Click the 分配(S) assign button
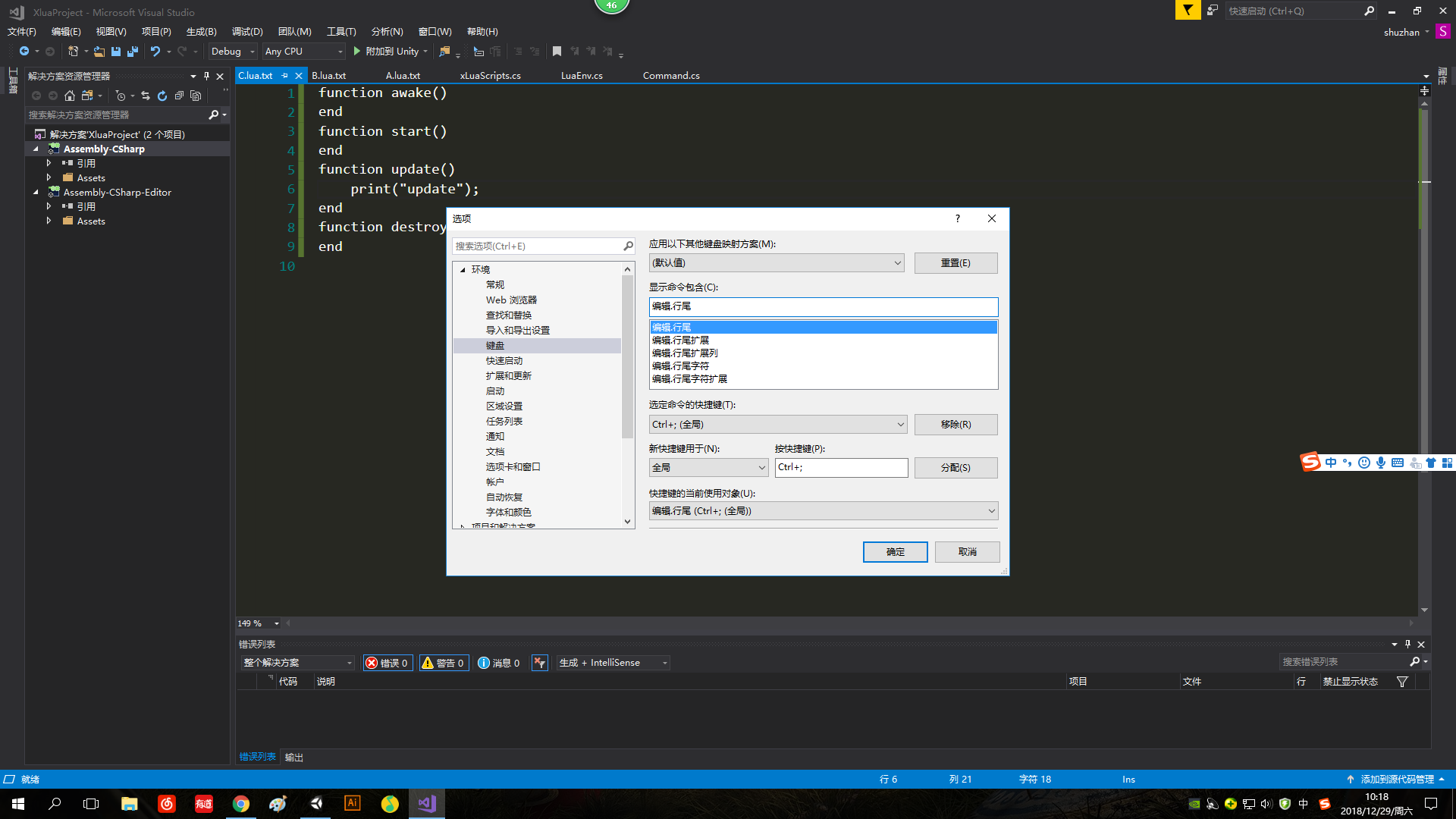 click(955, 468)
